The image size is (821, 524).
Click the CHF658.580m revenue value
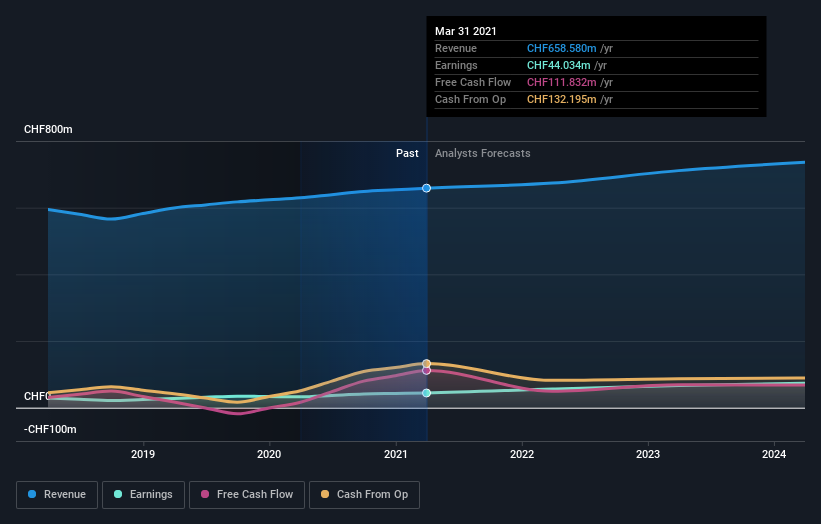tap(561, 48)
